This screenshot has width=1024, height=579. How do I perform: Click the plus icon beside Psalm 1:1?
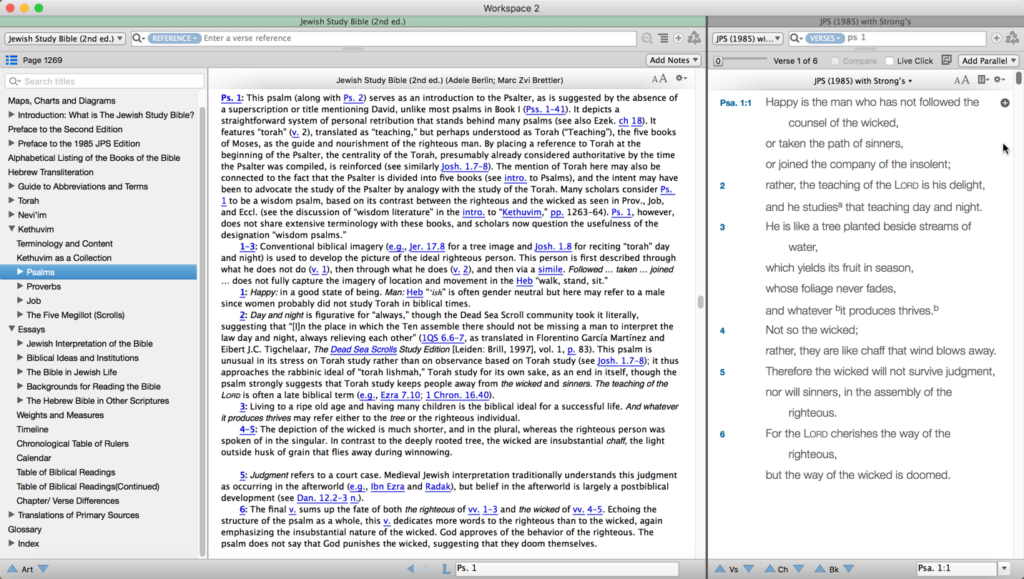[x=1004, y=103]
